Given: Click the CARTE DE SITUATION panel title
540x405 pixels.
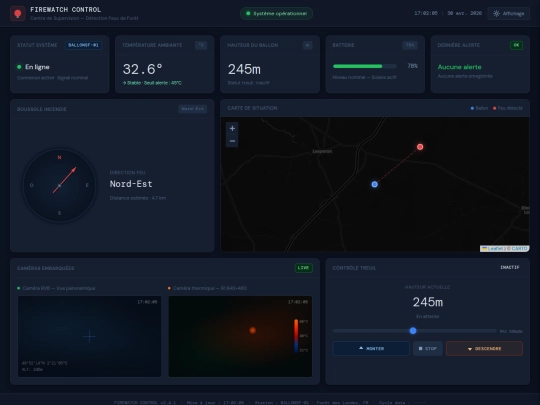Looking at the screenshot, I should click(252, 108).
